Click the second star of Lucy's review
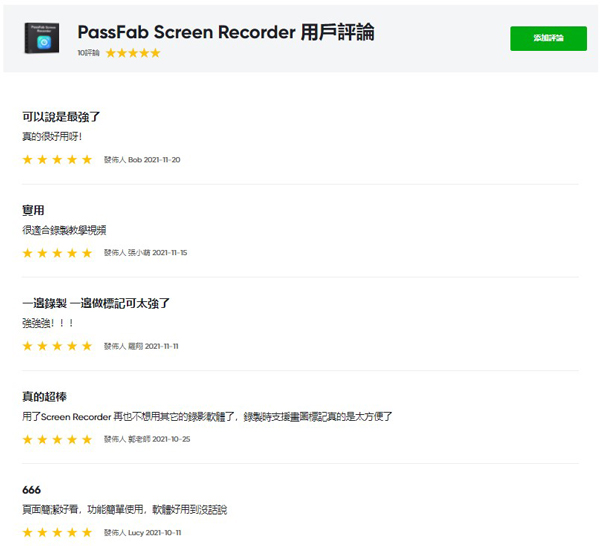Screen dimensions: 600x546 (42, 533)
